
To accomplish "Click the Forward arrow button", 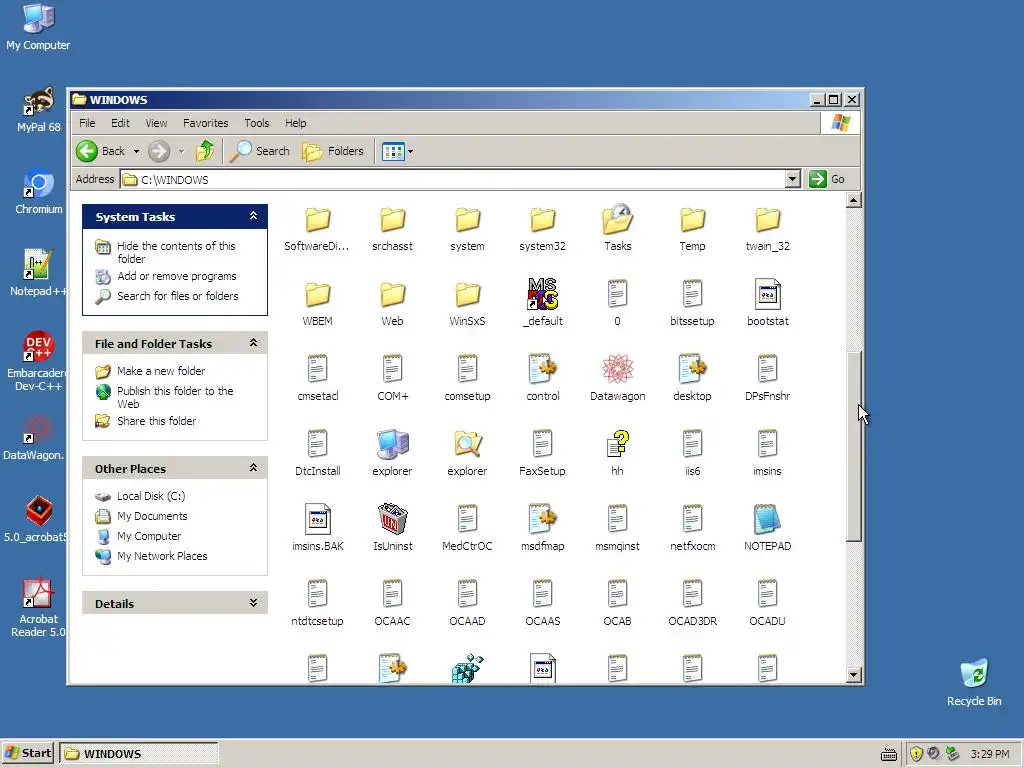I will coord(159,151).
